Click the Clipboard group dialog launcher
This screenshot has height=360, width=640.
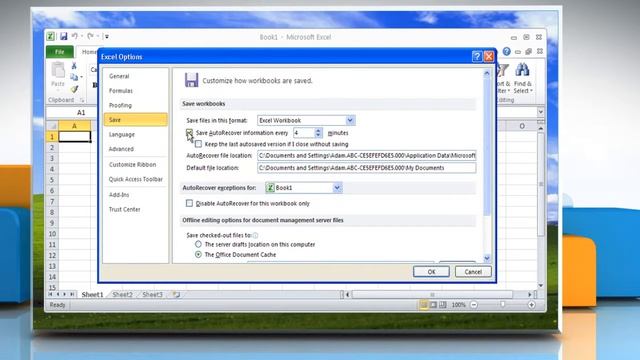(82, 100)
